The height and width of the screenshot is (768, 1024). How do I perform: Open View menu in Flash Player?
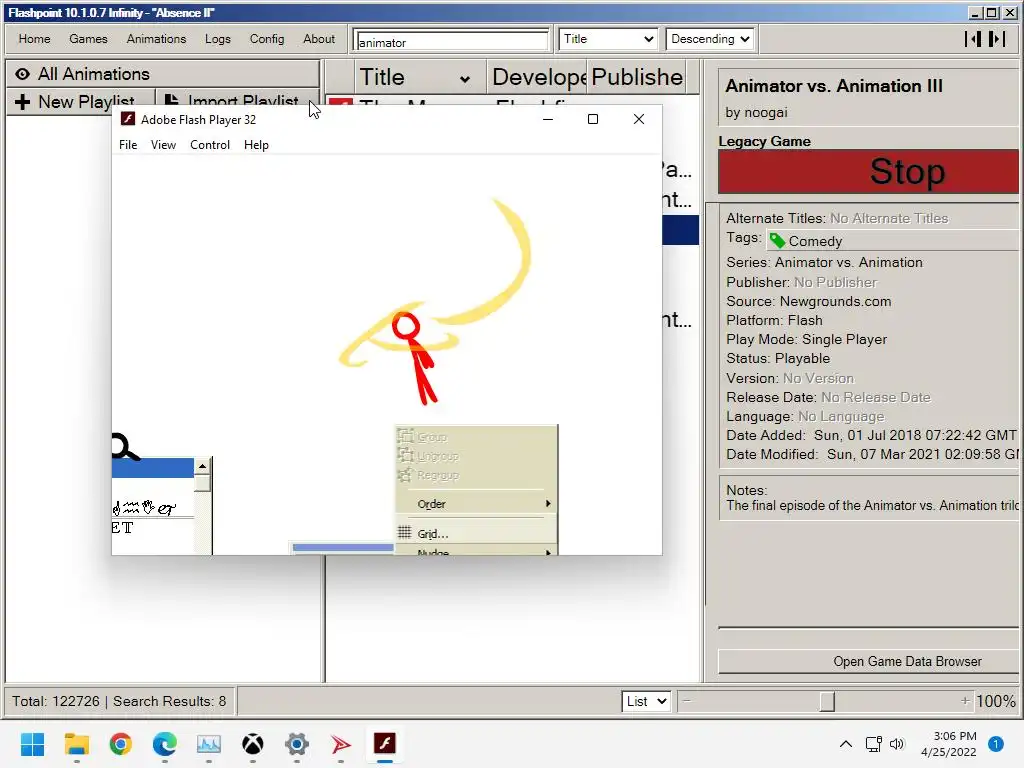click(x=163, y=145)
